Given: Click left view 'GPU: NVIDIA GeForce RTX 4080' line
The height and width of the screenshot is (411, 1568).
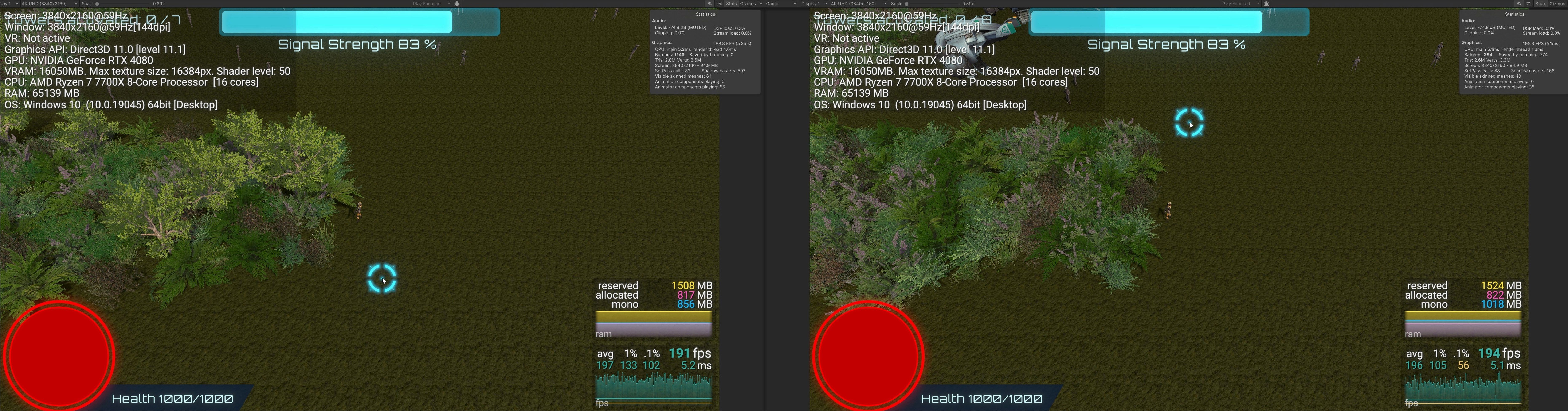Looking at the screenshot, I should click(79, 60).
